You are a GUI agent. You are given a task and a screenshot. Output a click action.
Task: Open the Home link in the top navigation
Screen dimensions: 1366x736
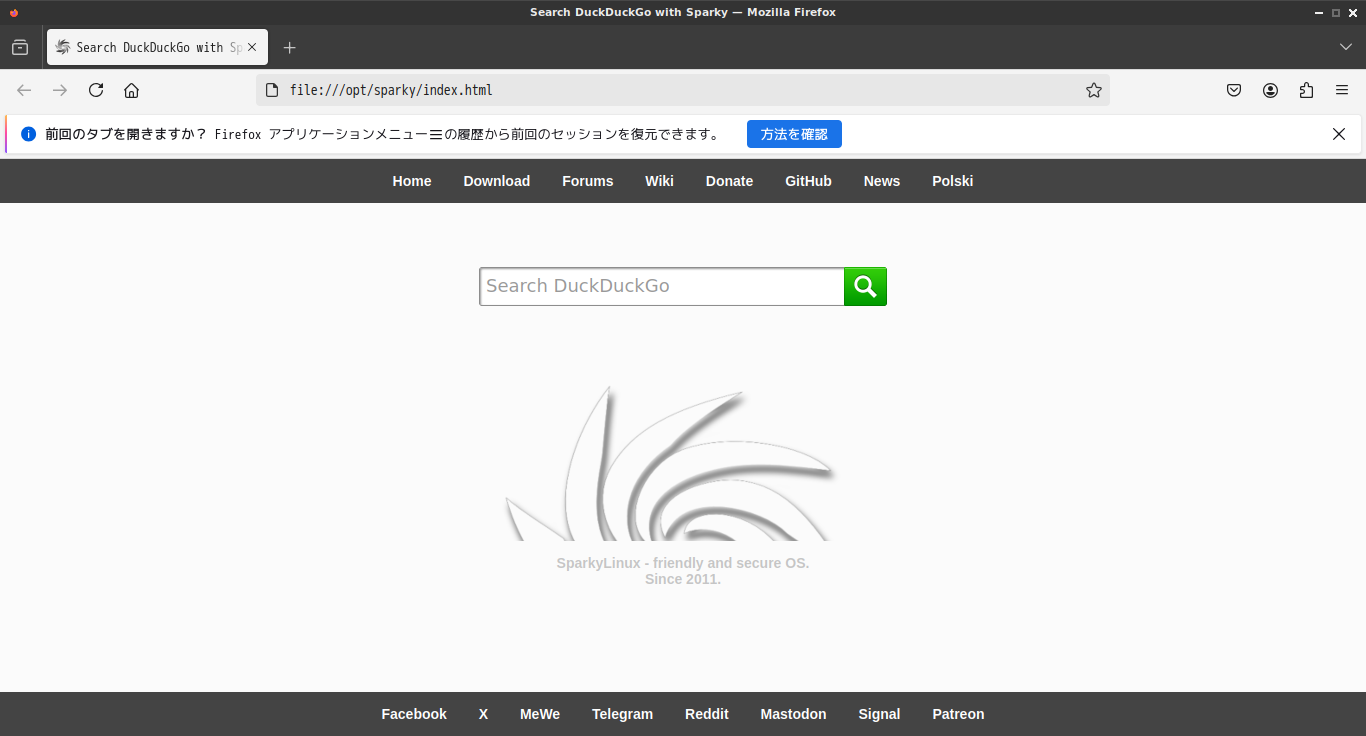point(412,181)
